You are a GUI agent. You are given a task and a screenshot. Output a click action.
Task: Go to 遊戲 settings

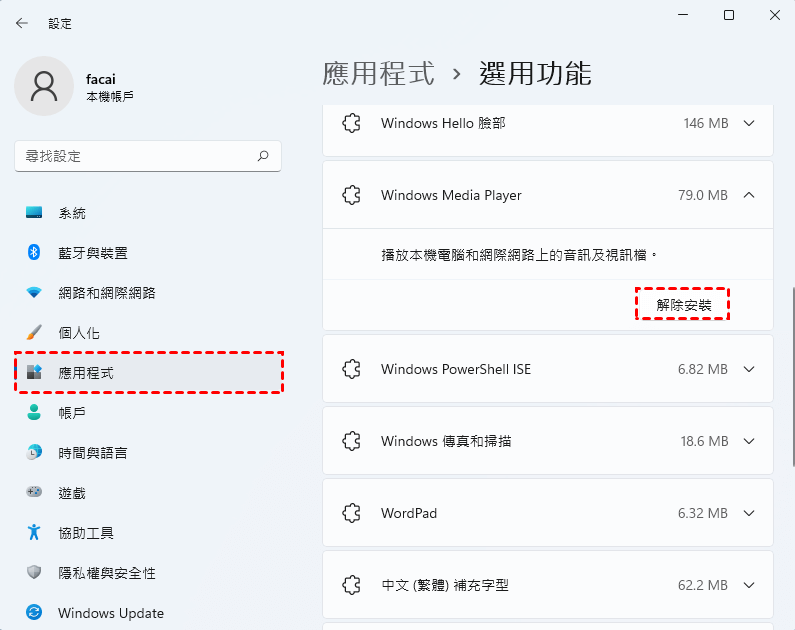pyautogui.click(x=148, y=492)
